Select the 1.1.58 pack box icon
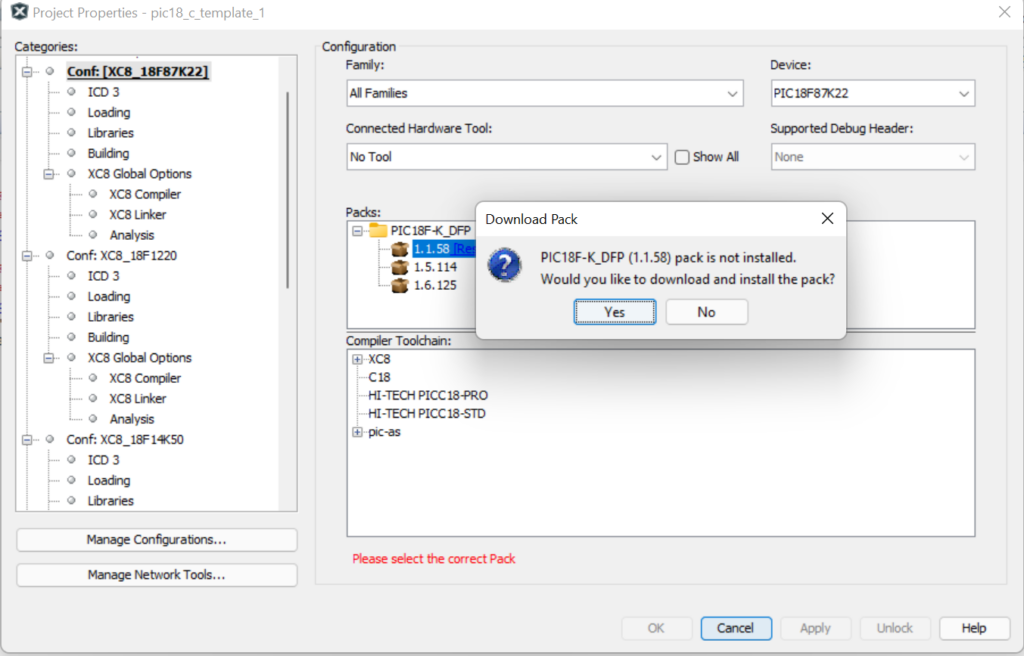The image size is (1024, 656). (400, 249)
